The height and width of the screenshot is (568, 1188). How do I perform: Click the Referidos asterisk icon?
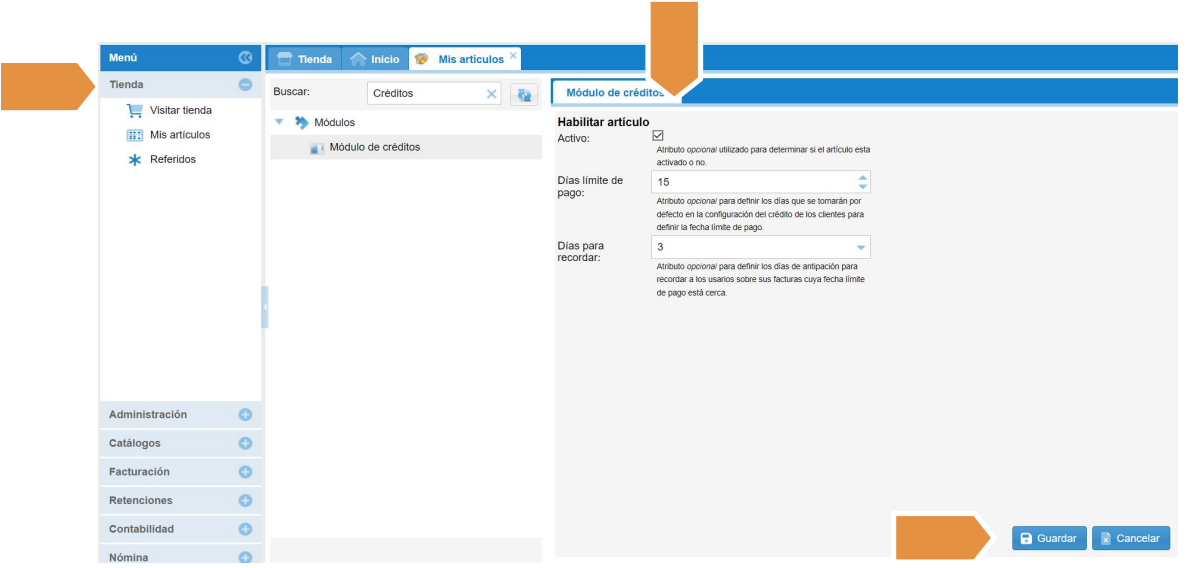(x=135, y=160)
